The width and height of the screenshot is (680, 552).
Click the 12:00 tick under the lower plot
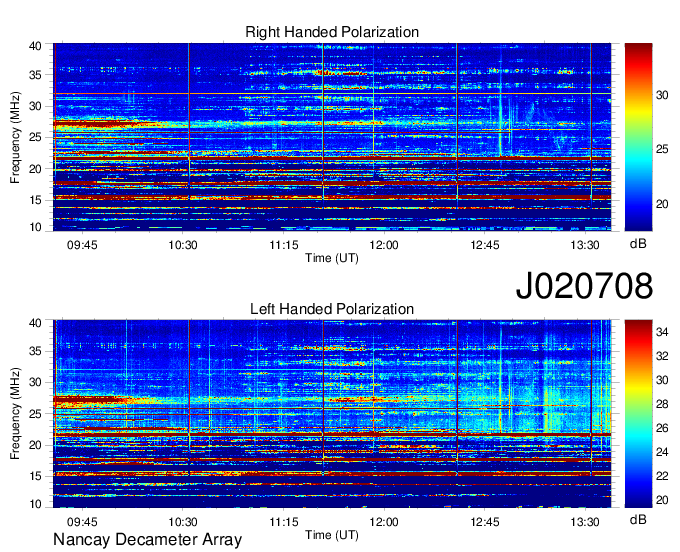point(384,522)
